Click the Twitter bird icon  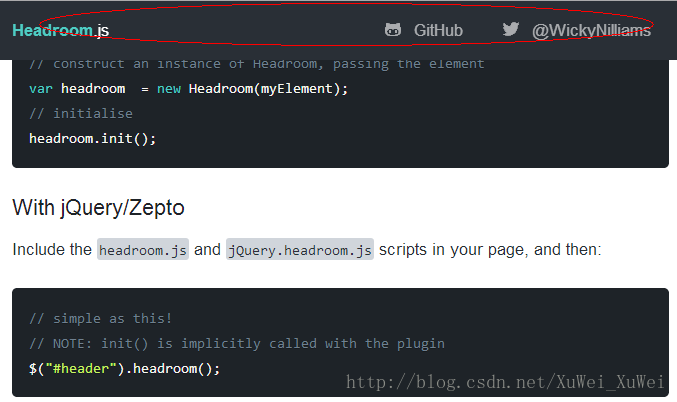[511, 29]
